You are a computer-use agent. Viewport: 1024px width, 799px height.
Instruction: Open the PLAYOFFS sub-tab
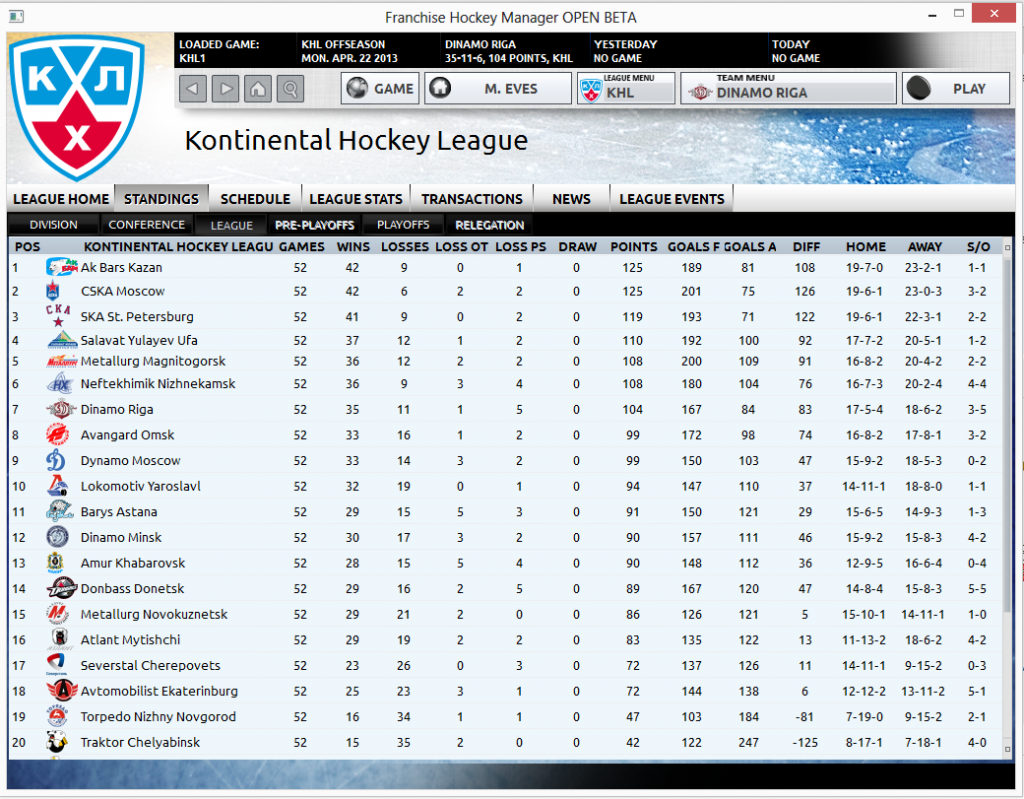403,225
